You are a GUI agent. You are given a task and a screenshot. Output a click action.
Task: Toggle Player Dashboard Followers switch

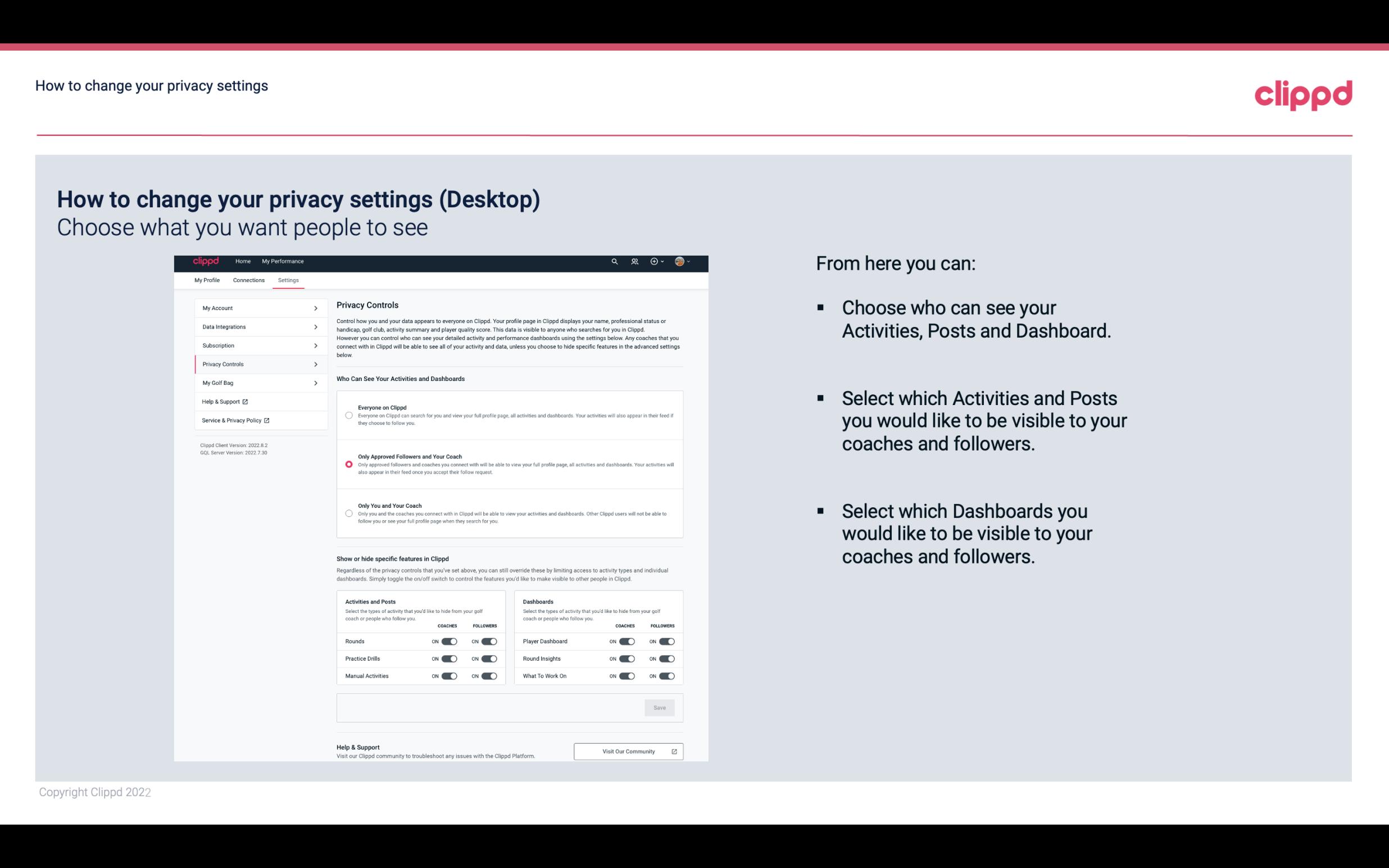[667, 641]
